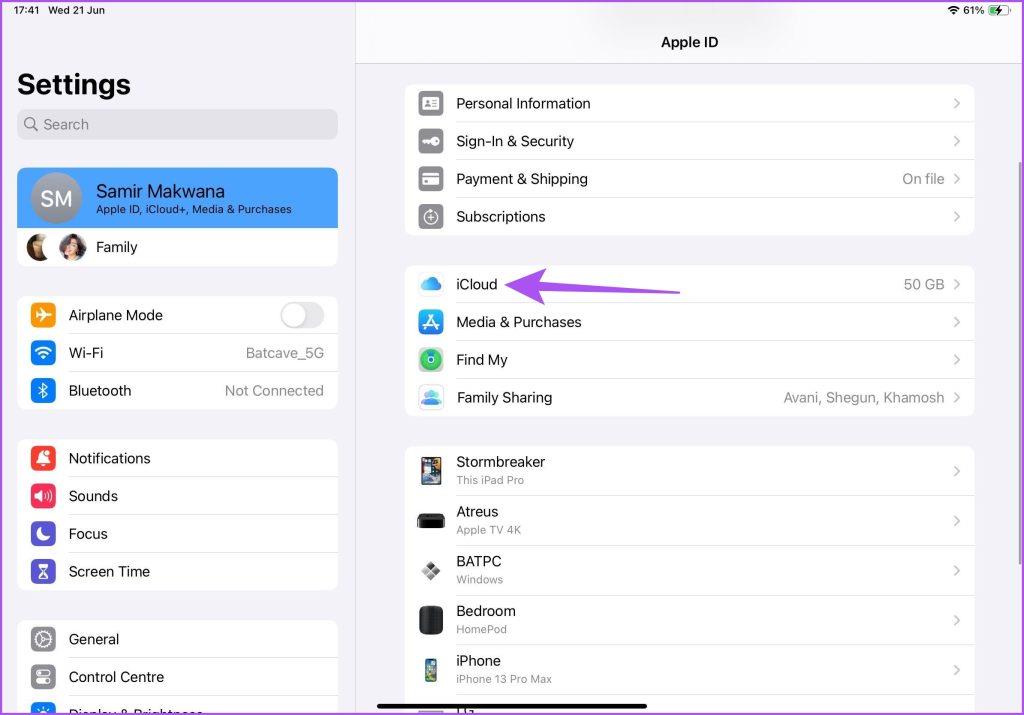Open the Control Centre settings icon
Viewport: 1024px width, 715px height.
[42, 677]
